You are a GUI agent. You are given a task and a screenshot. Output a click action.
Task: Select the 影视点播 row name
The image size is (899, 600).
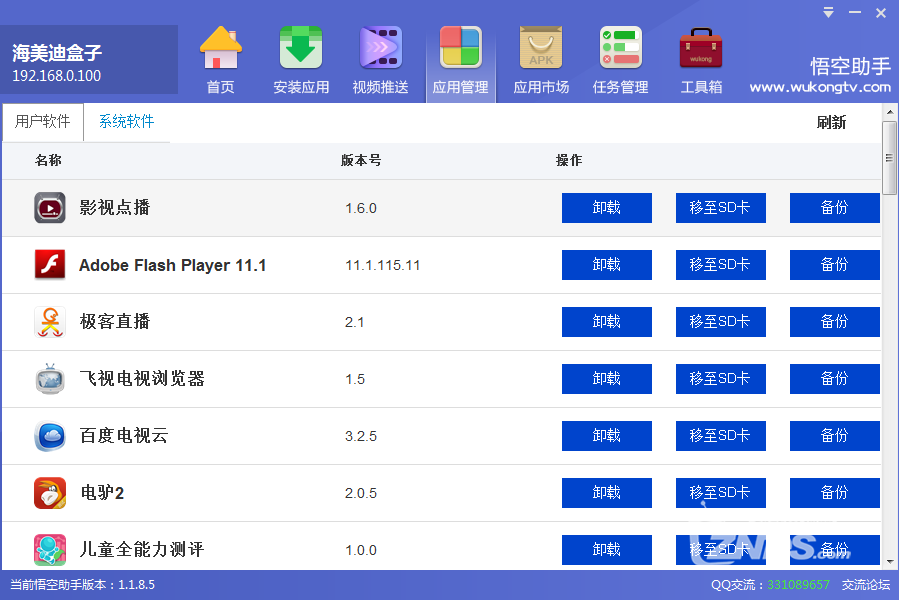tap(115, 208)
